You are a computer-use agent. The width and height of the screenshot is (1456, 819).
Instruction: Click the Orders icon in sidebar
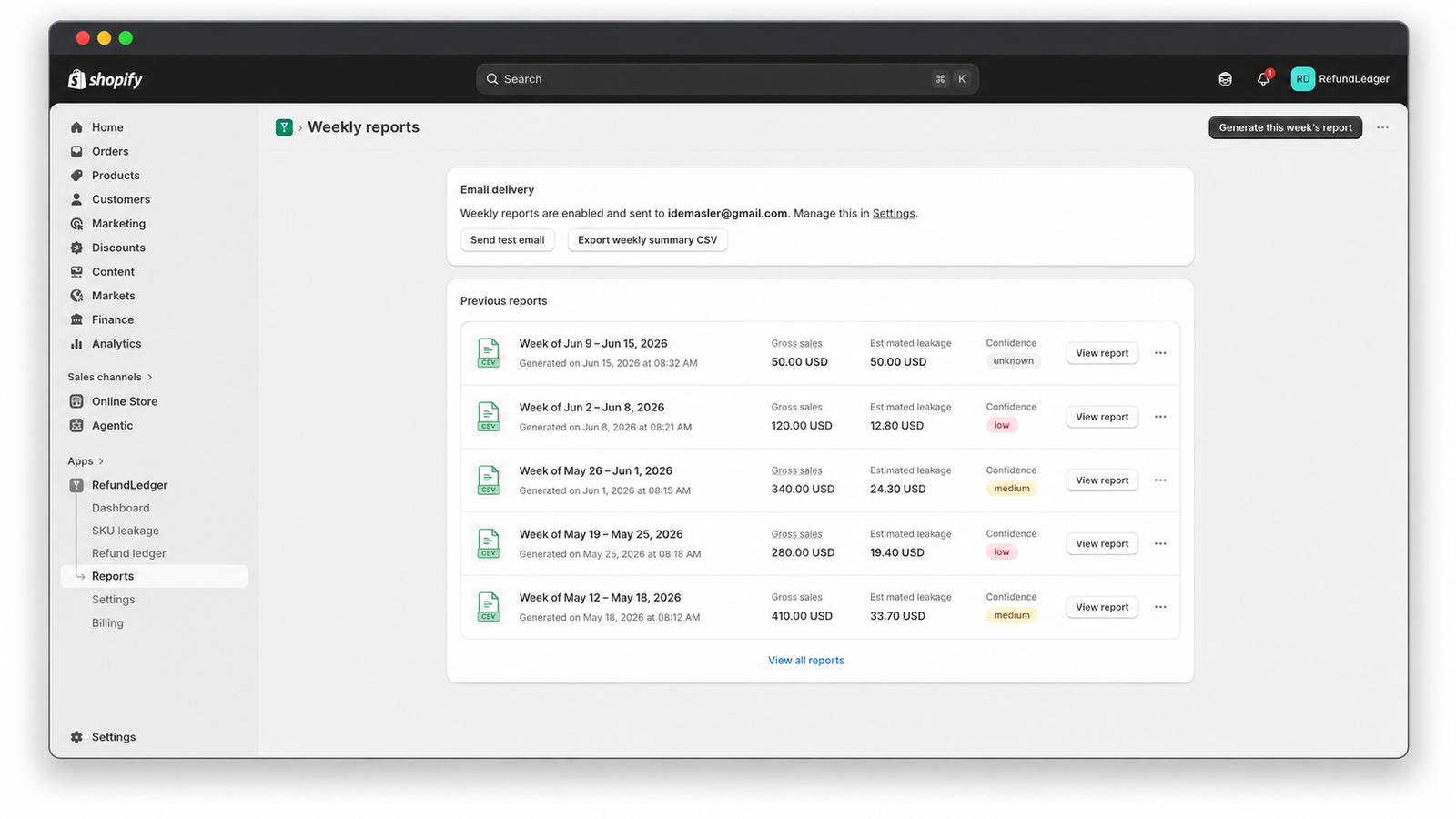click(x=76, y=151)
